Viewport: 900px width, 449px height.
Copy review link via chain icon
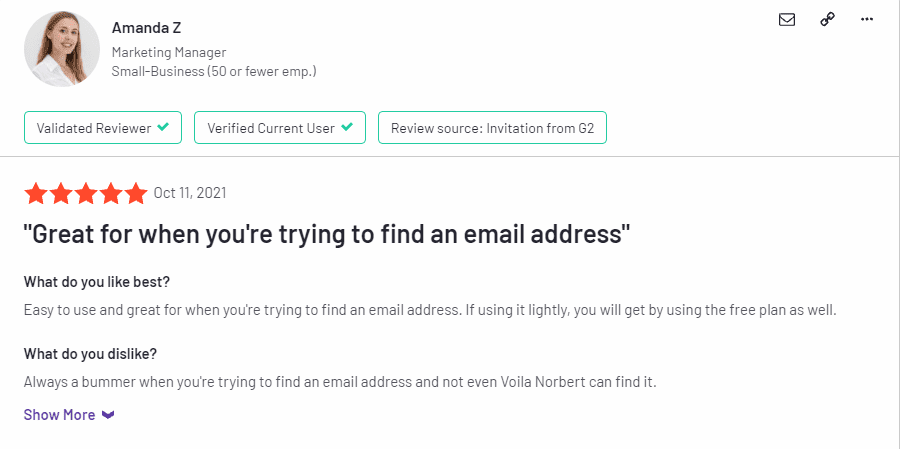[x=827, y=20]
